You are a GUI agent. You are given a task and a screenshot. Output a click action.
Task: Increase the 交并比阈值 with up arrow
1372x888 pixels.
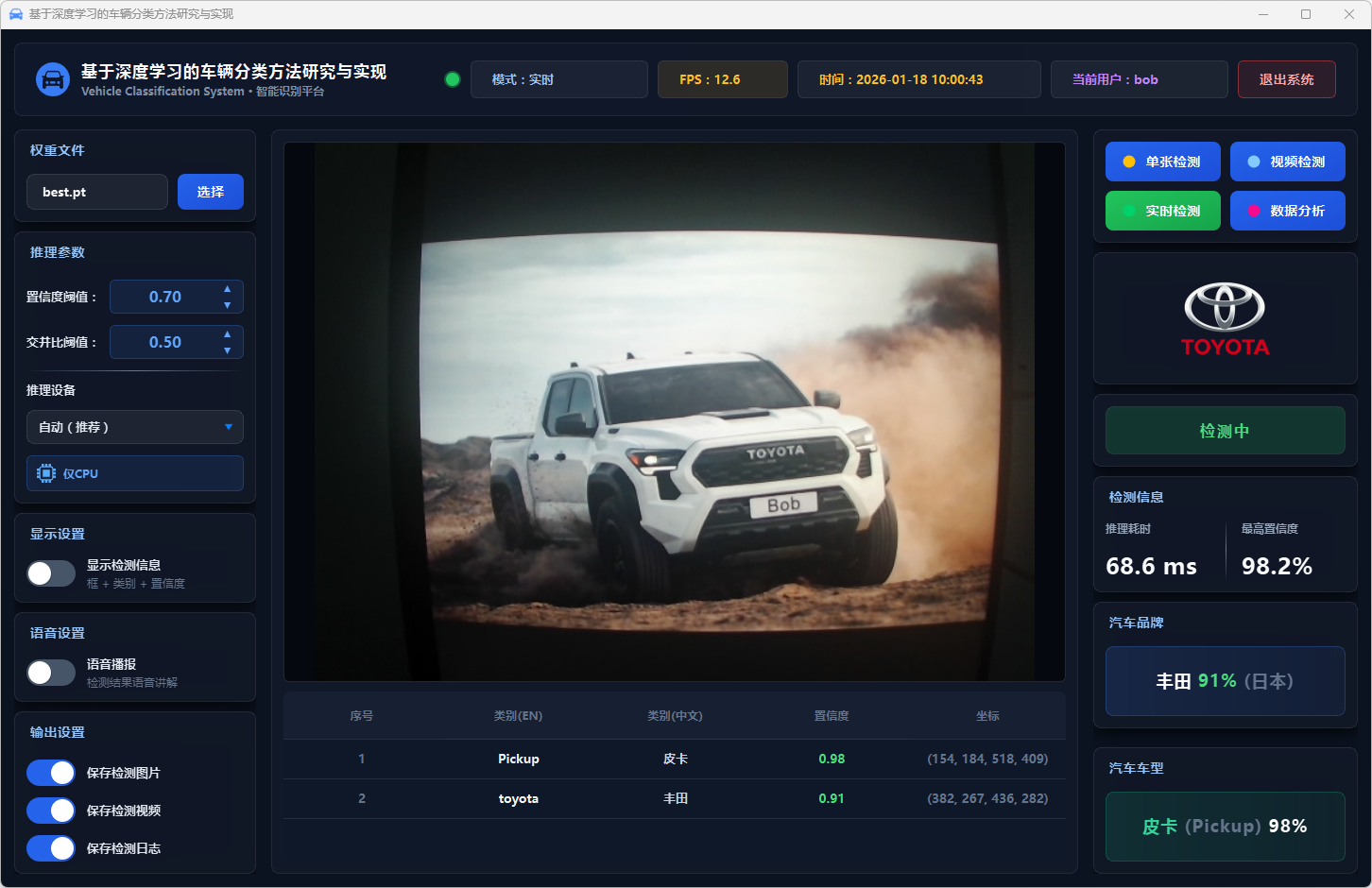(227, 334)
